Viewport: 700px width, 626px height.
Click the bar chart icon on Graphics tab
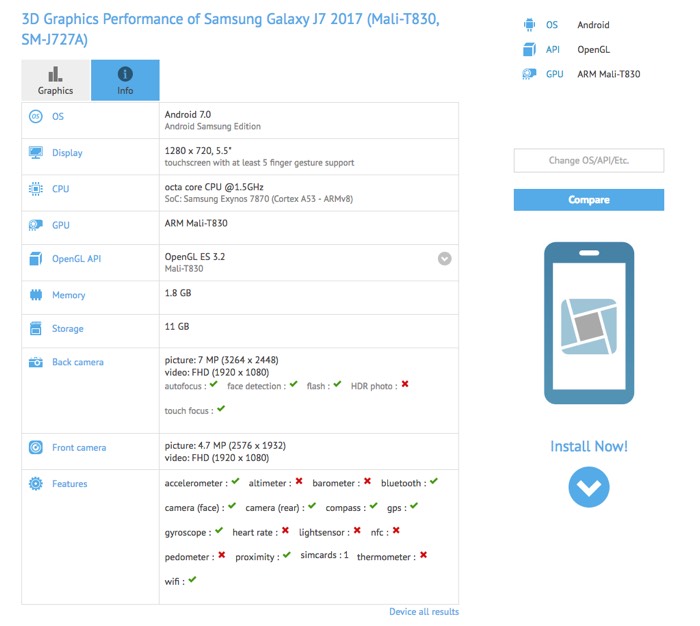point(55,74)
